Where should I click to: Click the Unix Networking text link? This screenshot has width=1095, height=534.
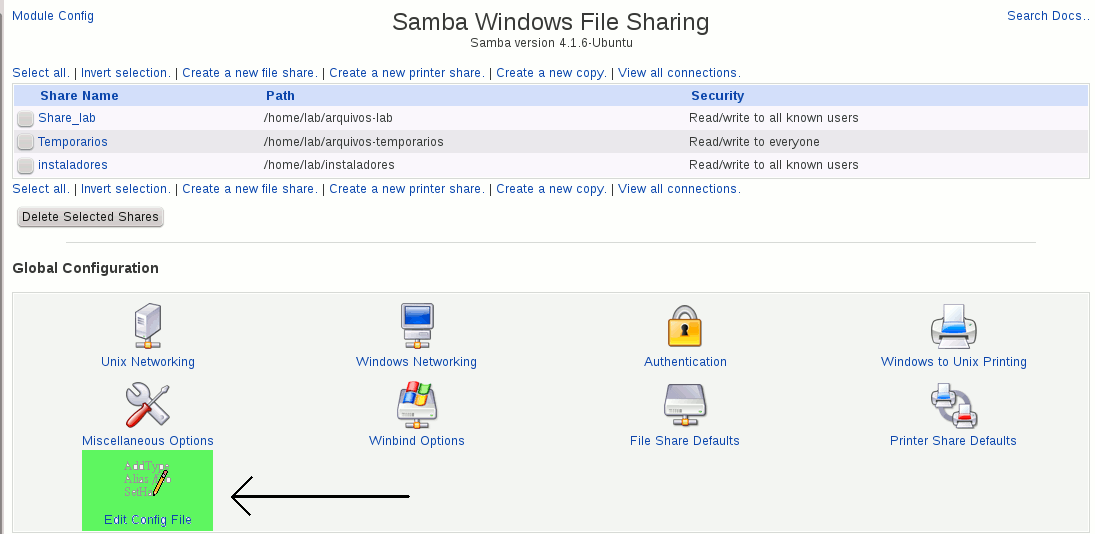click(x=147, y=362)
